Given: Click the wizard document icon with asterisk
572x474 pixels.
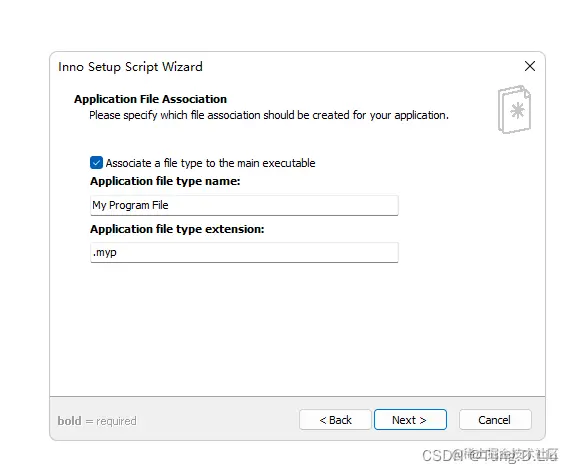Looking at the screenshot, I should 514,109.
